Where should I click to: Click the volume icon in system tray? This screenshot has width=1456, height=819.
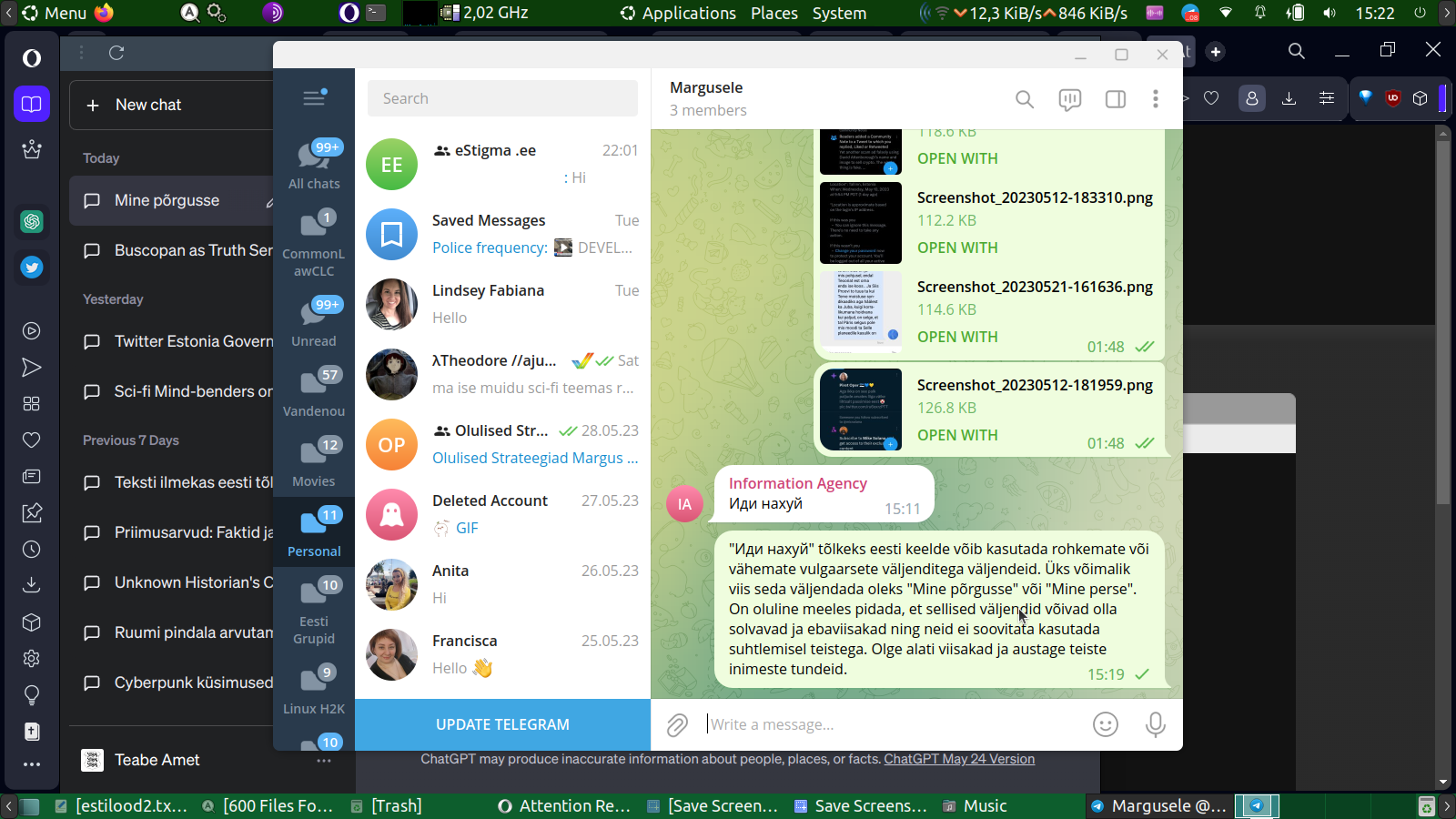[x=1330, y=13]
